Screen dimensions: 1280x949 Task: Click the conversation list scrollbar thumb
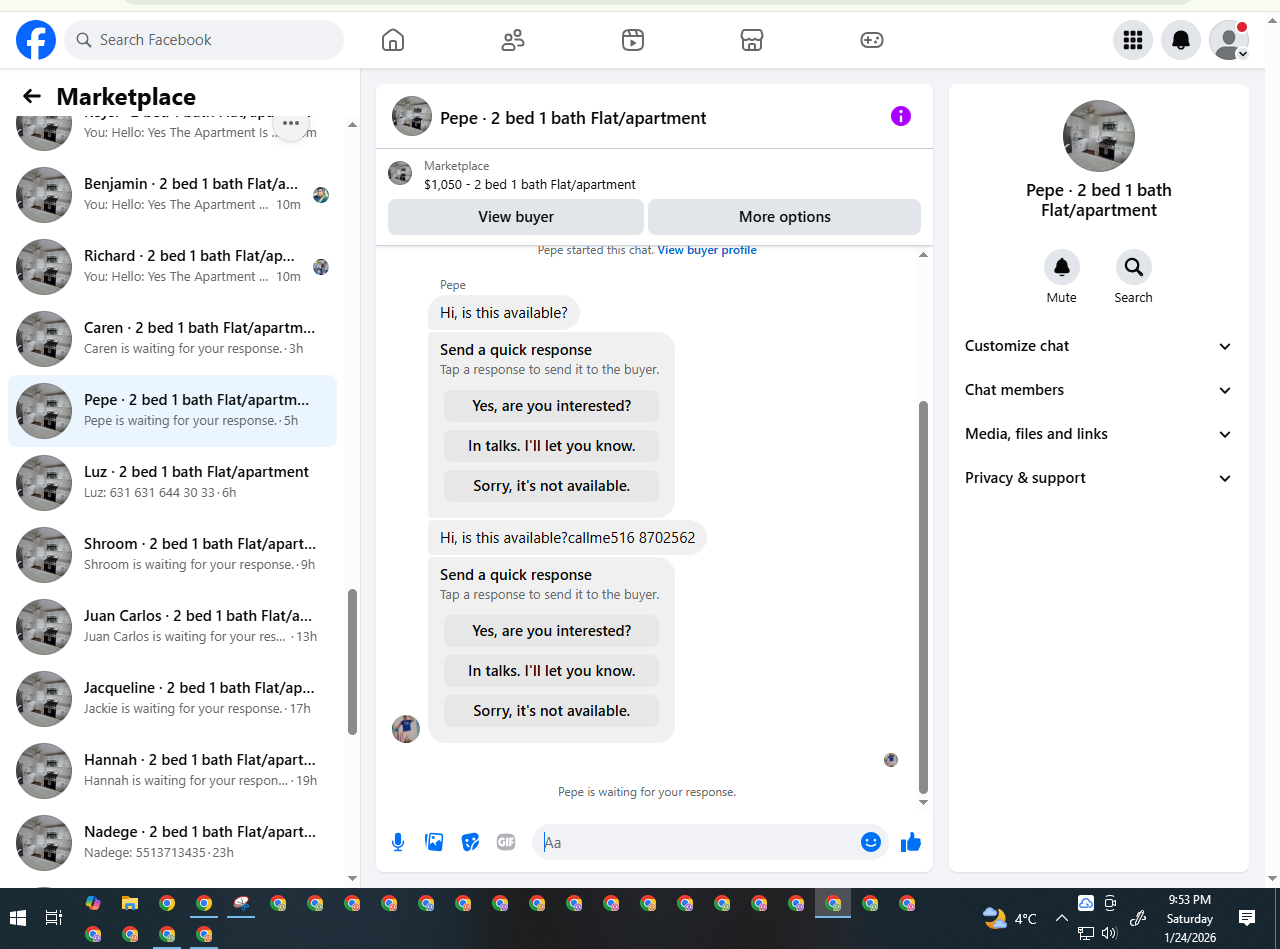352,662
